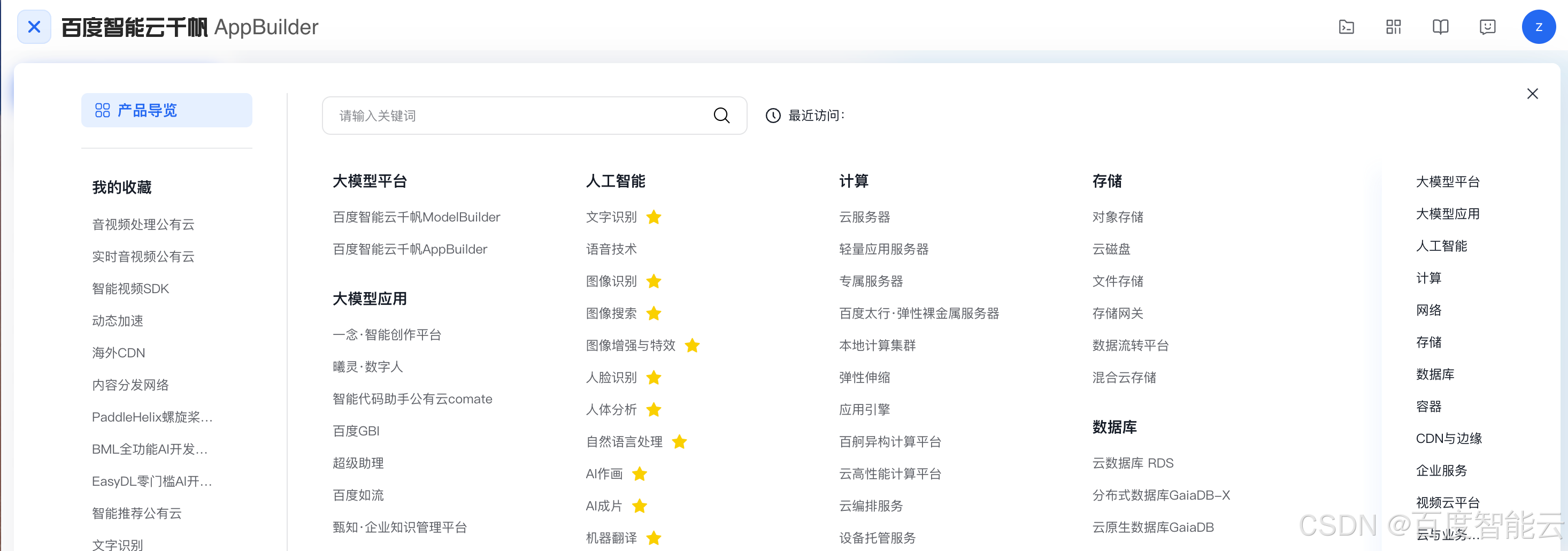Select the 产品导览 tab
1568x551 pixels.
tap(166, 110)
